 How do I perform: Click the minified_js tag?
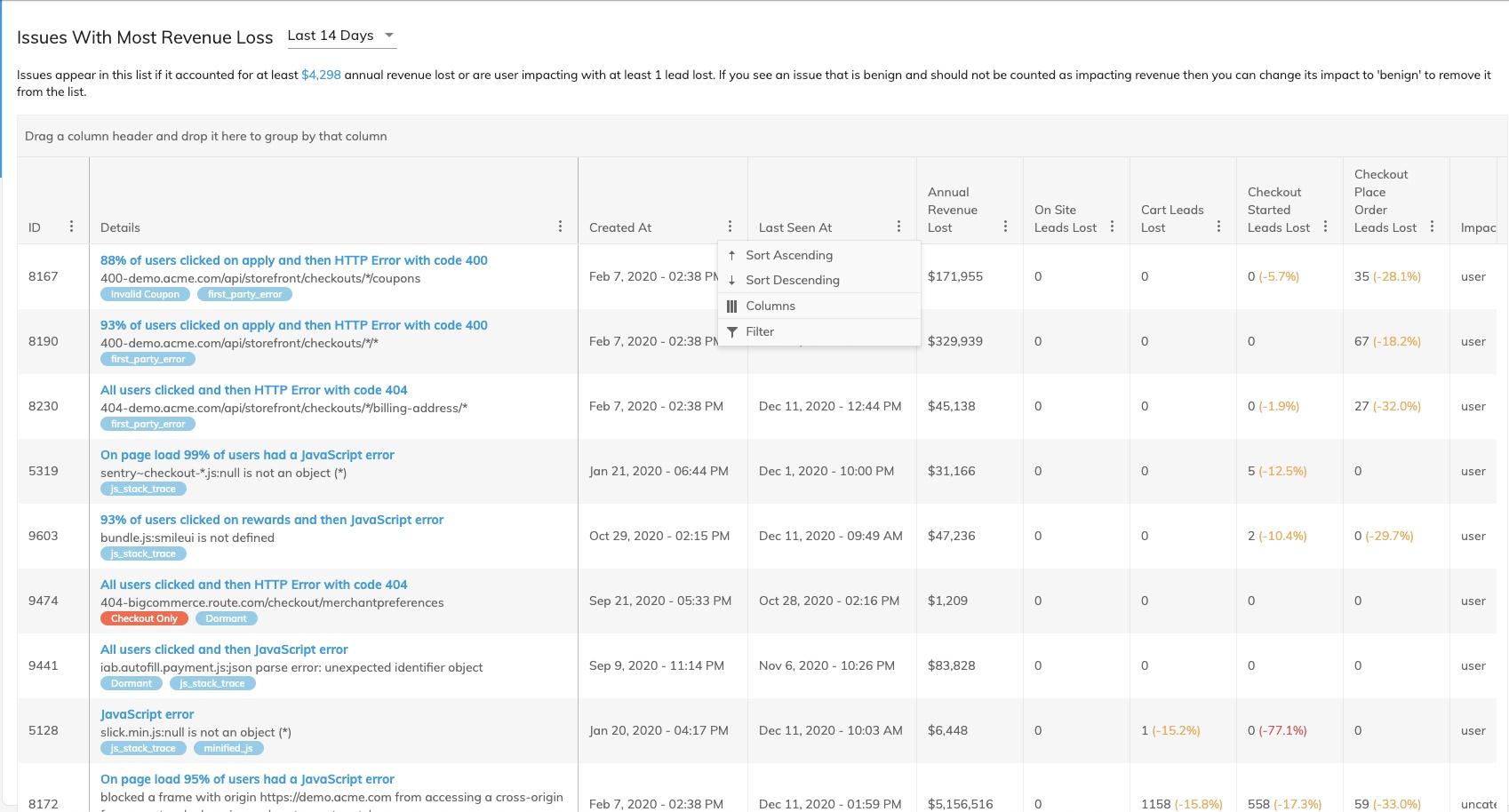[228, 748]
